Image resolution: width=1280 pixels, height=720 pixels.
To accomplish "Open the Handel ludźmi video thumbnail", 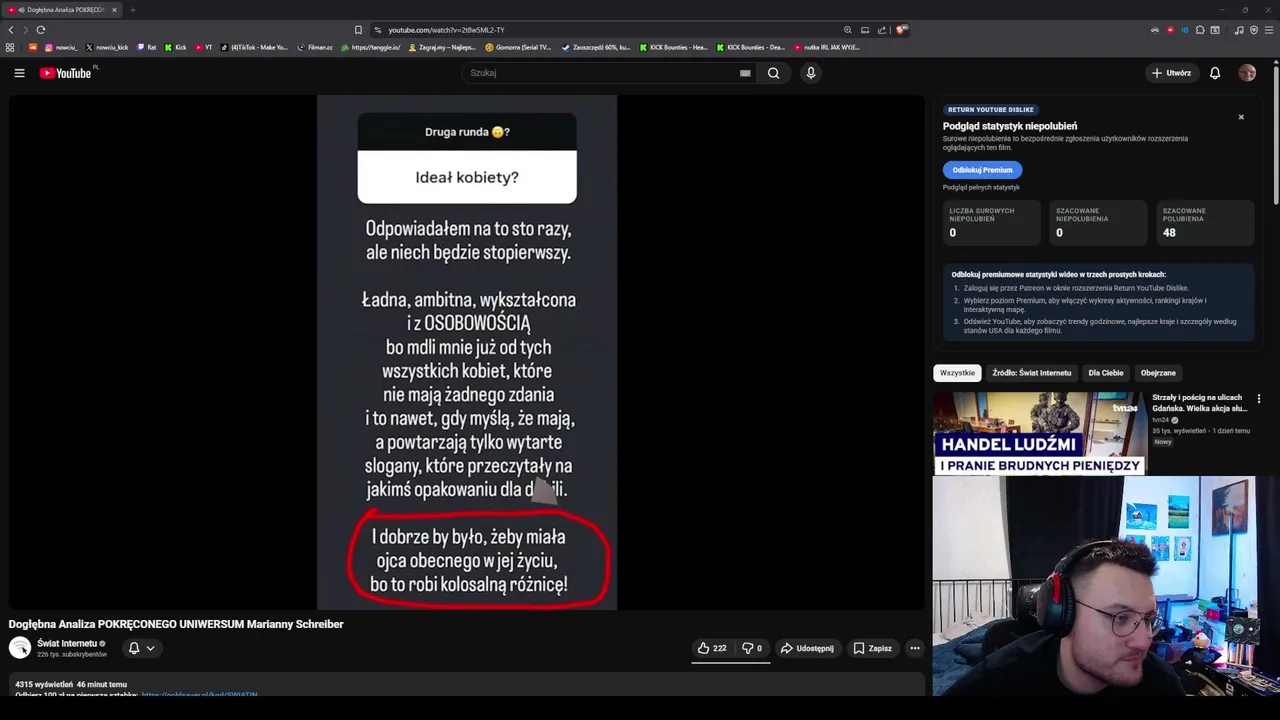I will click(1040, 433).
